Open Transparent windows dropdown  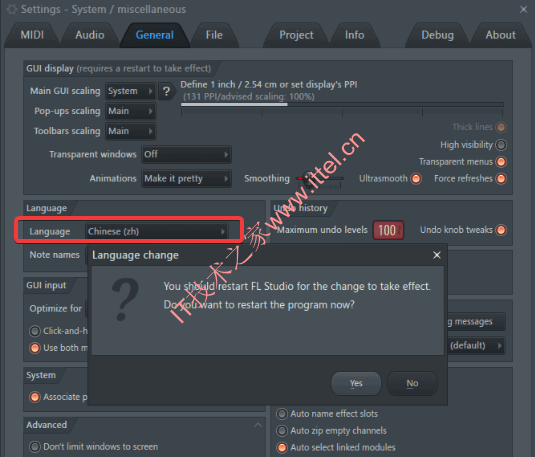click(x=186, y=154)
